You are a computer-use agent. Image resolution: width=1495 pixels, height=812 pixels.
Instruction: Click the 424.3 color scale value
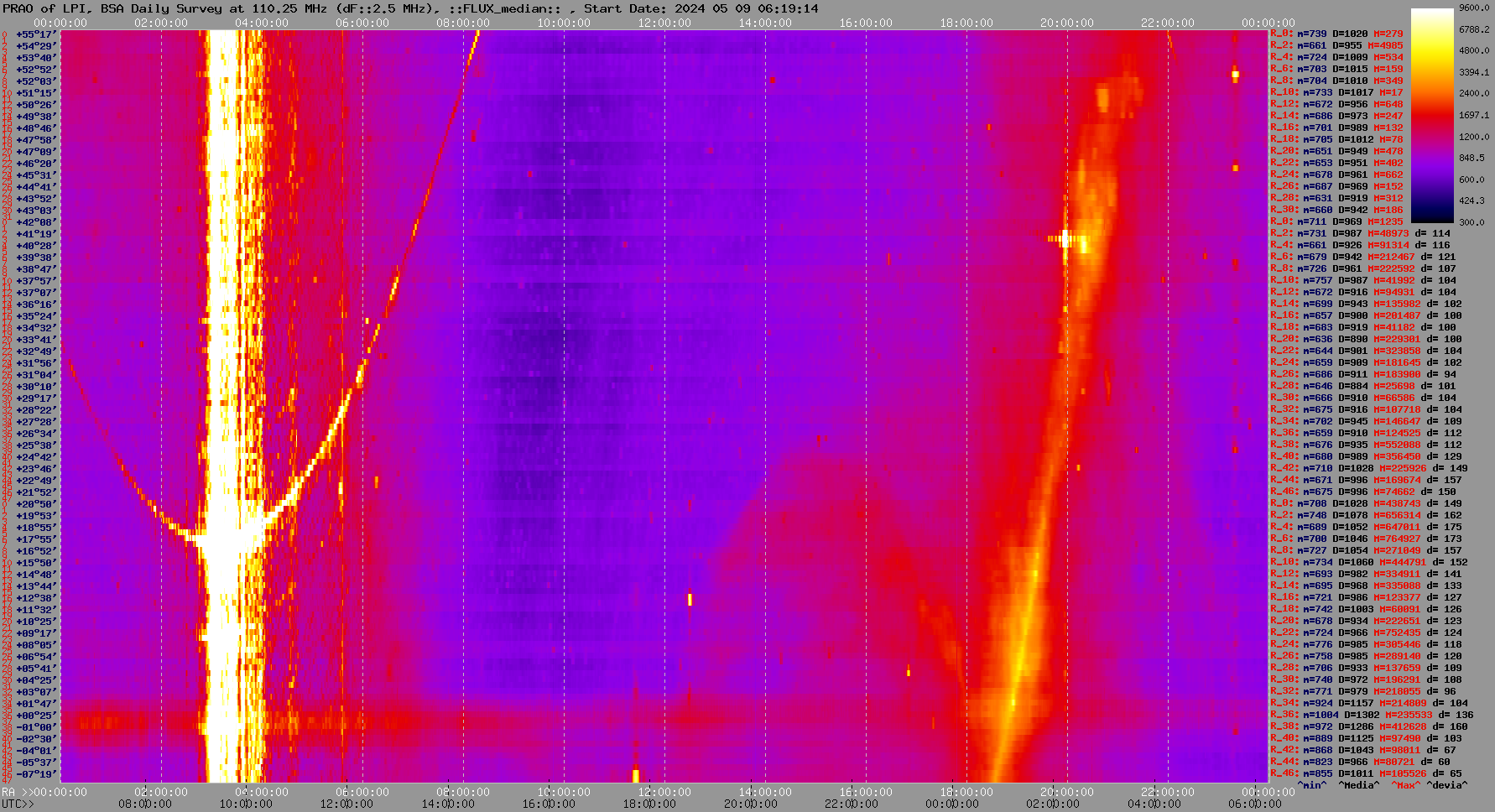tap(1472, 200)
